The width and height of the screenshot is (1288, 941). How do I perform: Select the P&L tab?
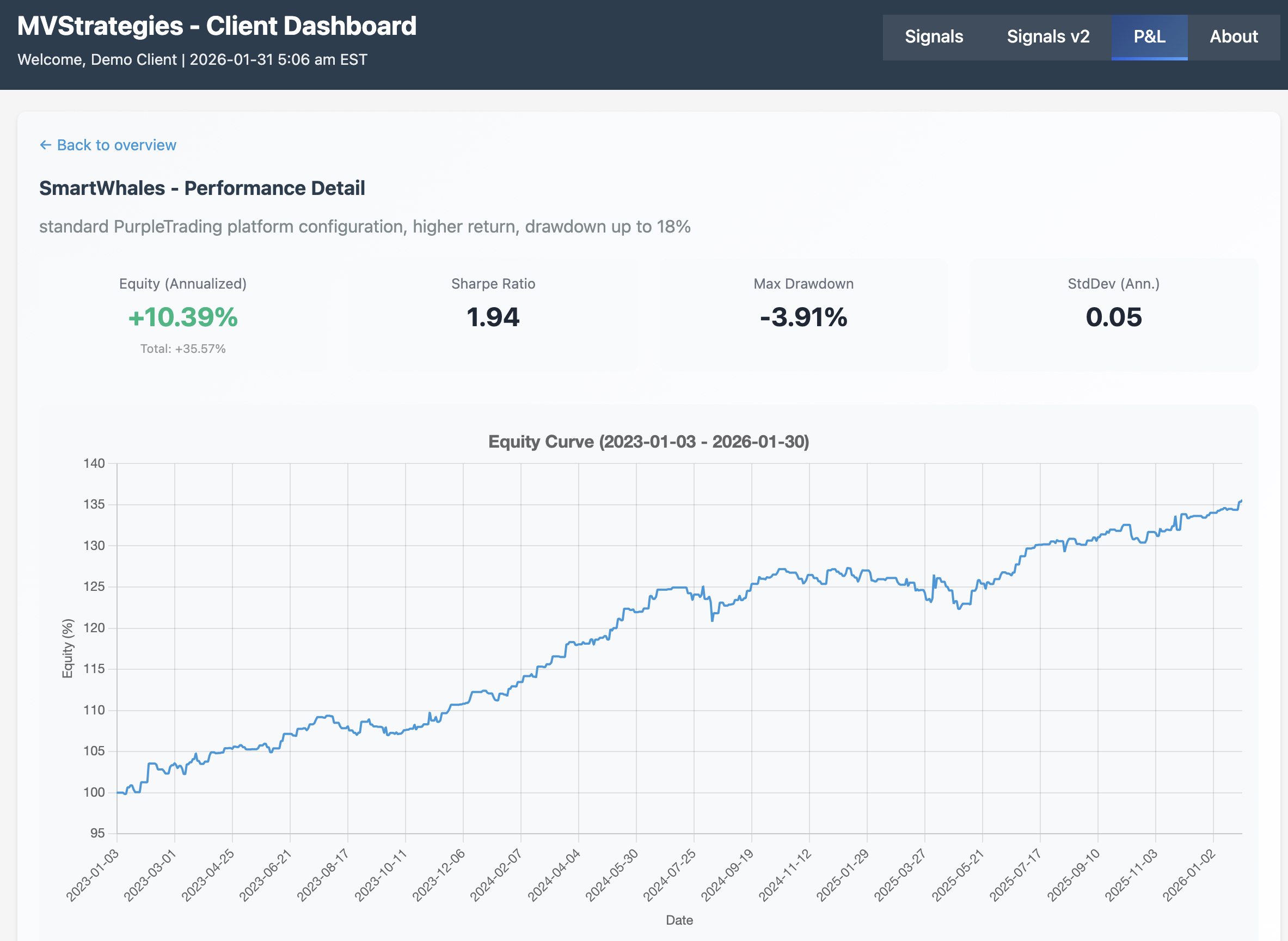(1149, 37)
